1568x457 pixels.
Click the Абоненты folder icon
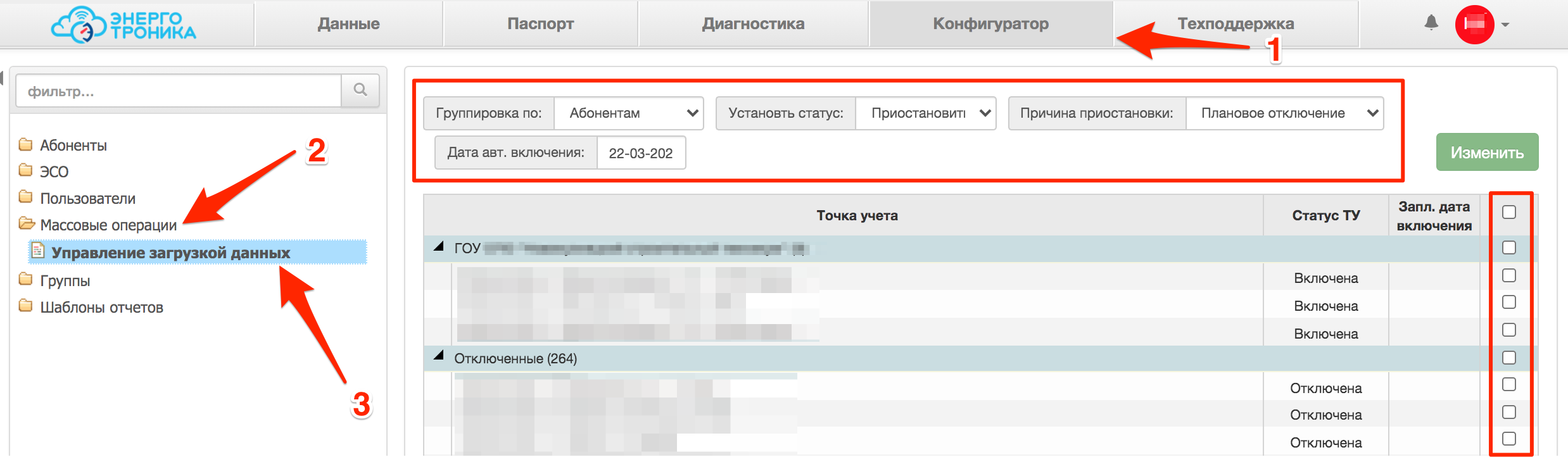pyautogui.click(x=25, y=144)
